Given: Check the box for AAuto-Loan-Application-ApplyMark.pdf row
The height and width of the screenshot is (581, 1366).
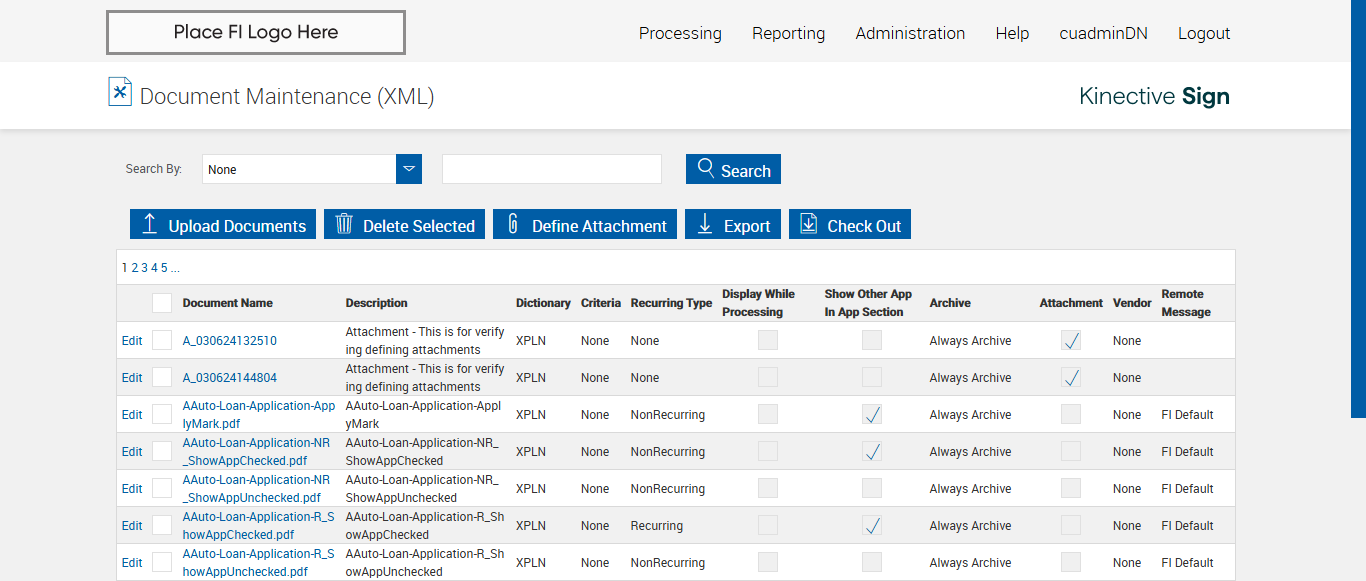Looking at the screenshot, I should coord(162,415).
